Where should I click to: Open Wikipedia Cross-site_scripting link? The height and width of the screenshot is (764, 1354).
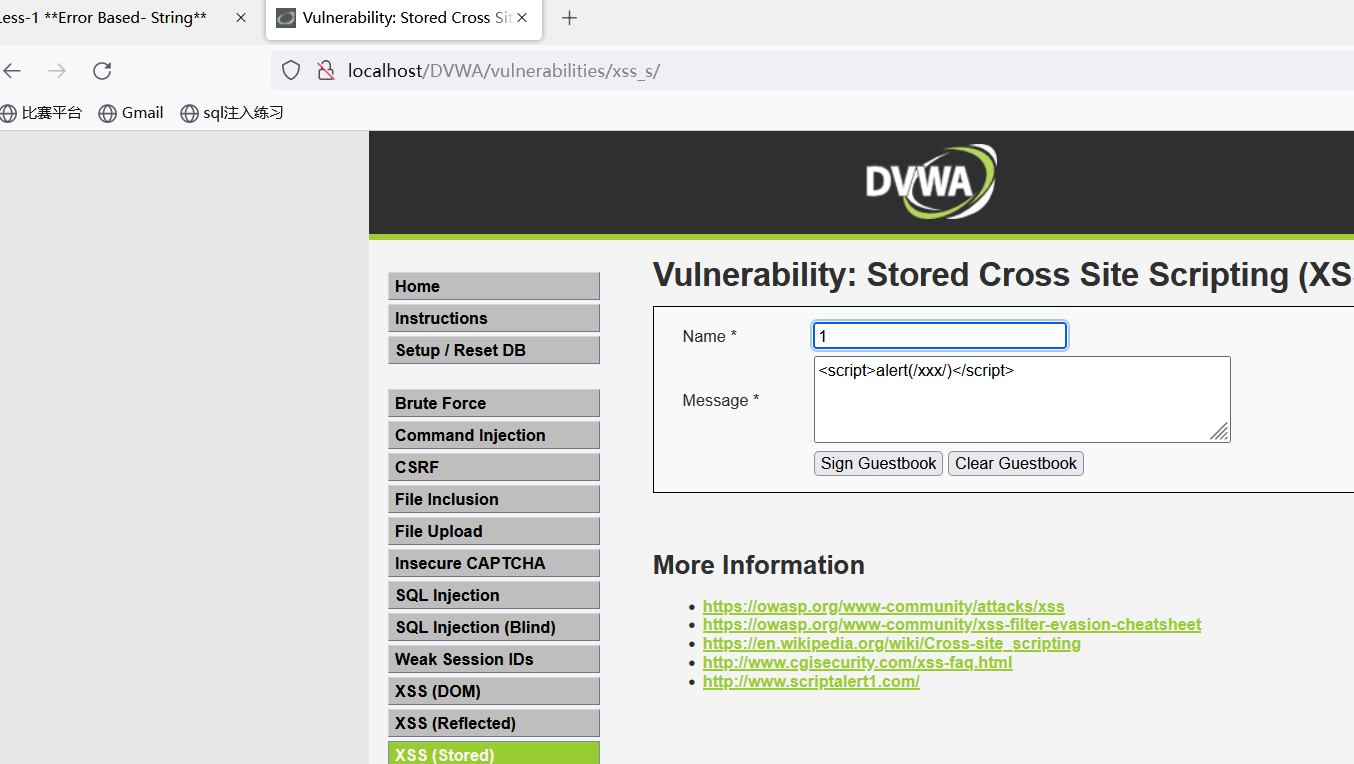pos(892,644)
